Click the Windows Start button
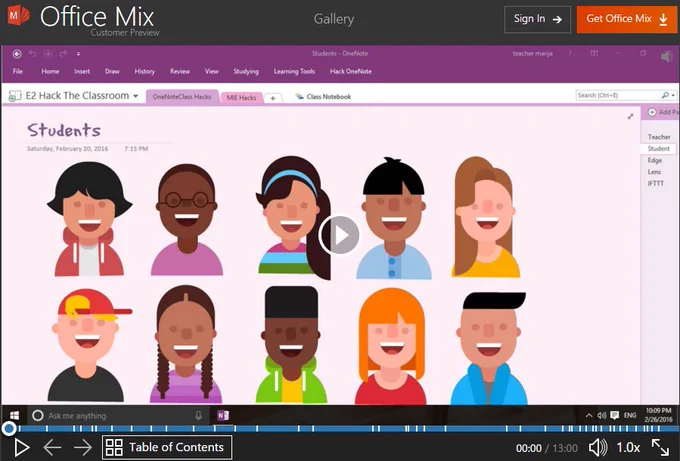680x461 pixels. (14, 415)
